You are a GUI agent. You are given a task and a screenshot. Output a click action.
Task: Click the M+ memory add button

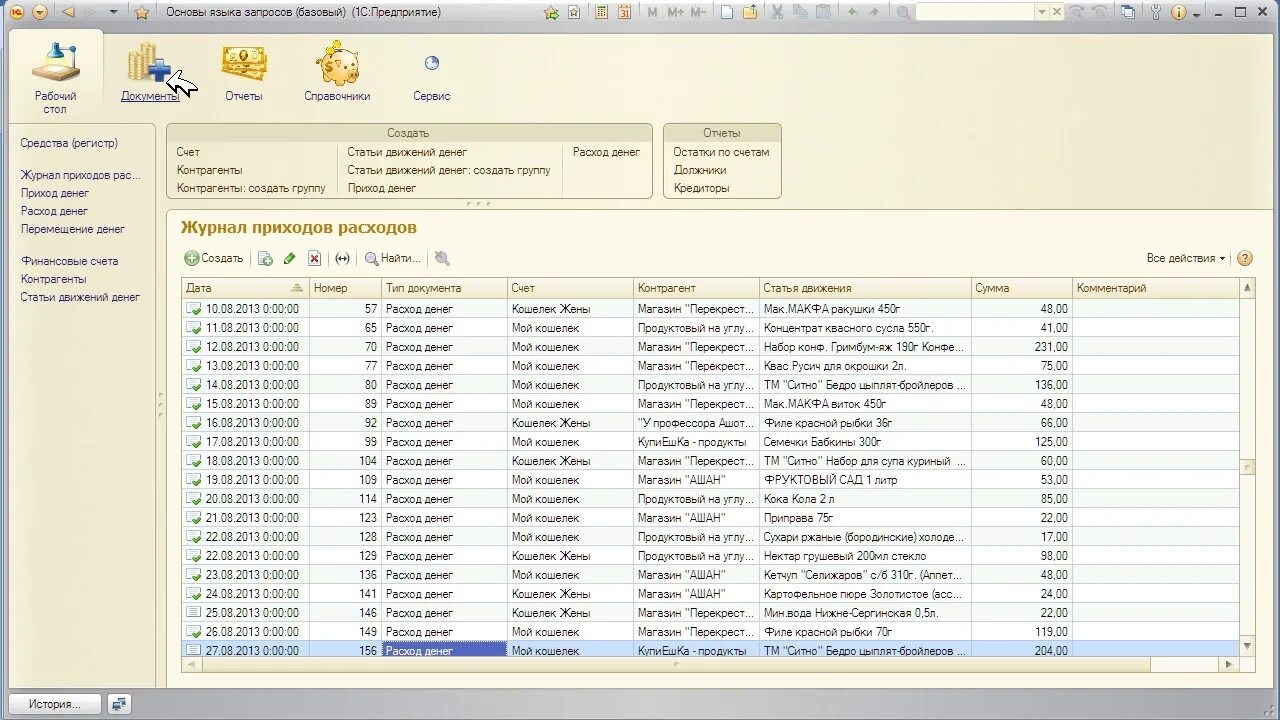675,12
